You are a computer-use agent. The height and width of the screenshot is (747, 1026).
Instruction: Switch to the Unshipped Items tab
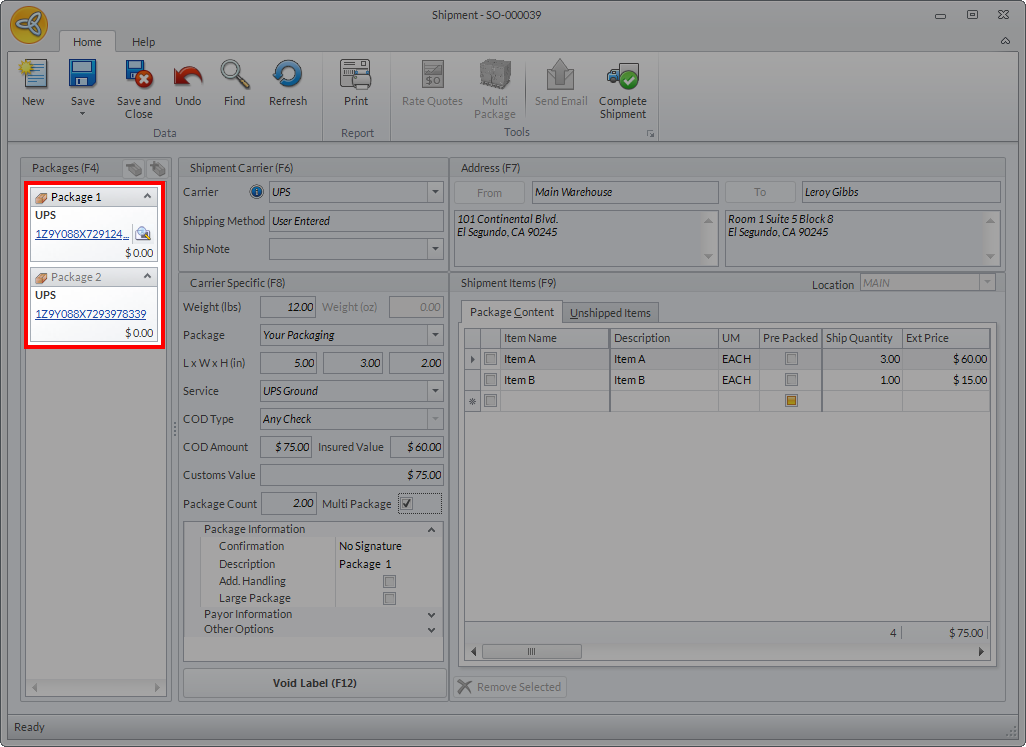coord(610,313)
